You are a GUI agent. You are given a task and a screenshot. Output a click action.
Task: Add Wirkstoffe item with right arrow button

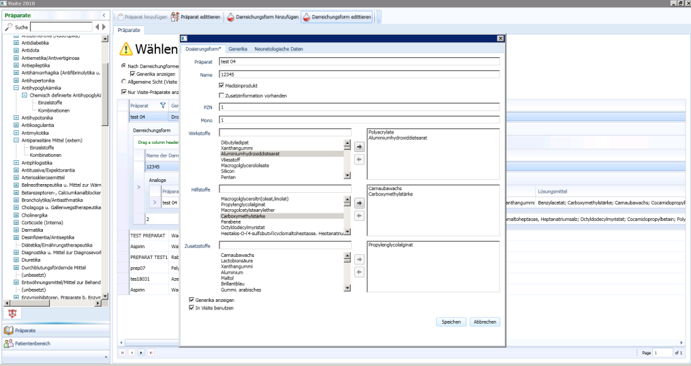(359, 147)
